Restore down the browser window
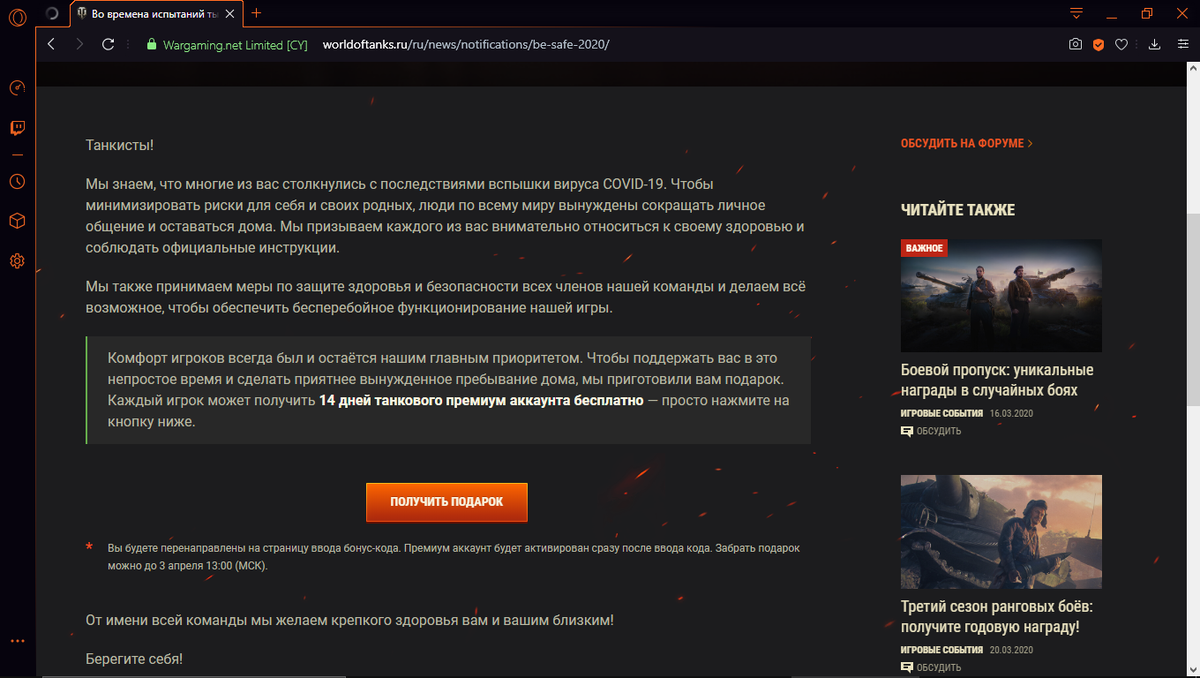Image resolution: width=1200 pixels, height=678 pixels. click(1147, 13)
